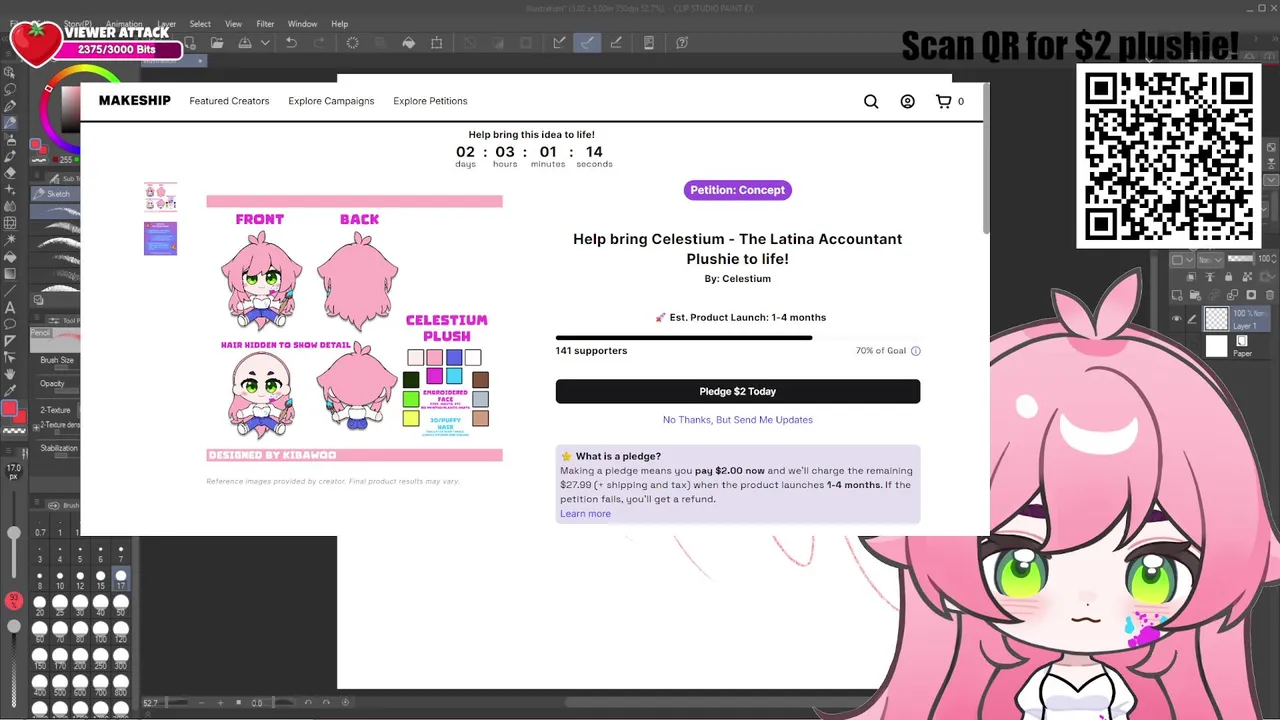Image resolution: width=1280 pixels, height=720 pixels.
Task: Open Explore Petitions link
Action: click(430, 101)
